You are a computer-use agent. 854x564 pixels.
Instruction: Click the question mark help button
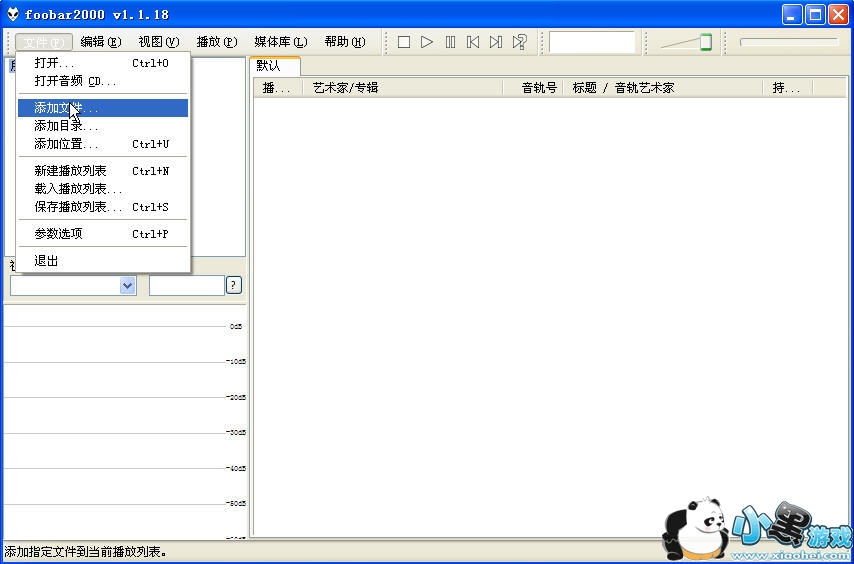point(234,286)
